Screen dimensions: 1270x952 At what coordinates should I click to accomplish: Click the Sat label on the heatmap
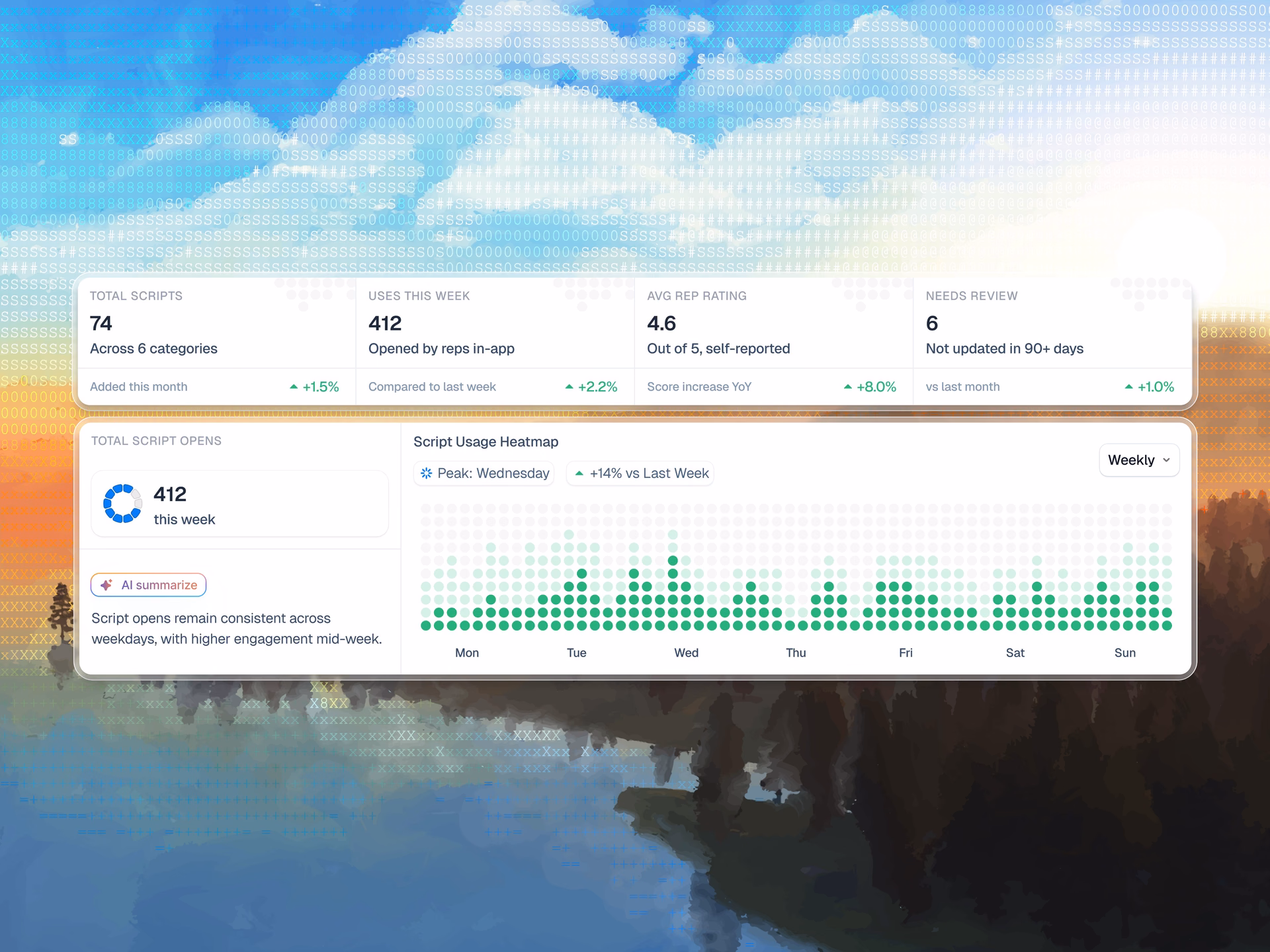point(1015,653)
